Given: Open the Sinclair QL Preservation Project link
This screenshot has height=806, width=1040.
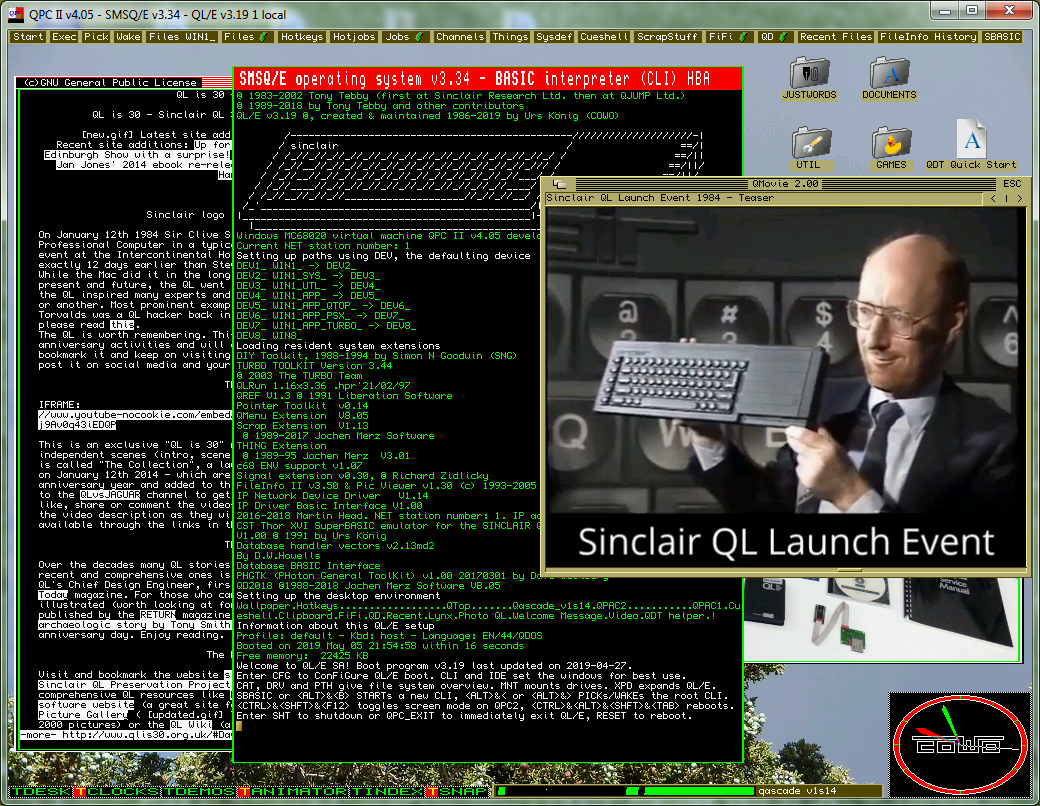Looking at the screenshot, I should [134, 685].
